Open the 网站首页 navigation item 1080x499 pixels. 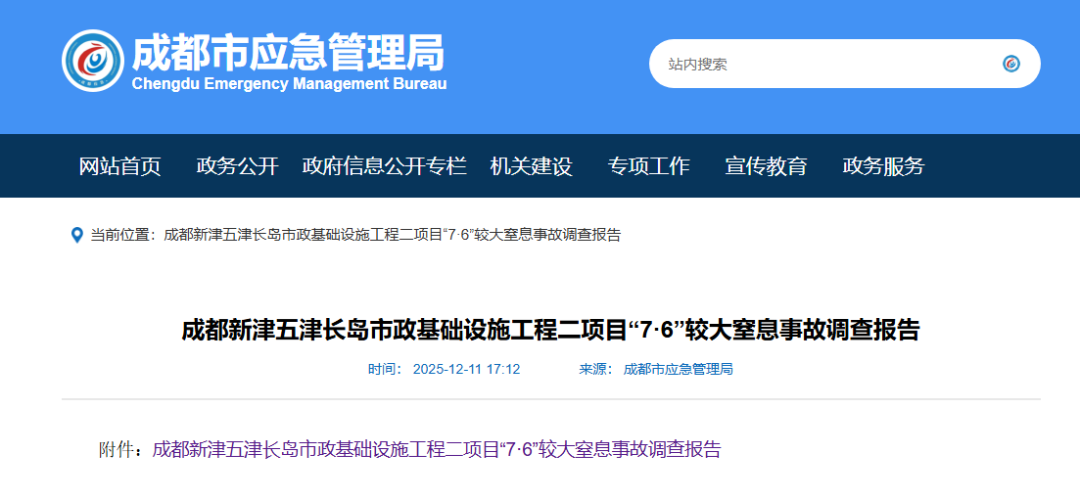[120, 166]
